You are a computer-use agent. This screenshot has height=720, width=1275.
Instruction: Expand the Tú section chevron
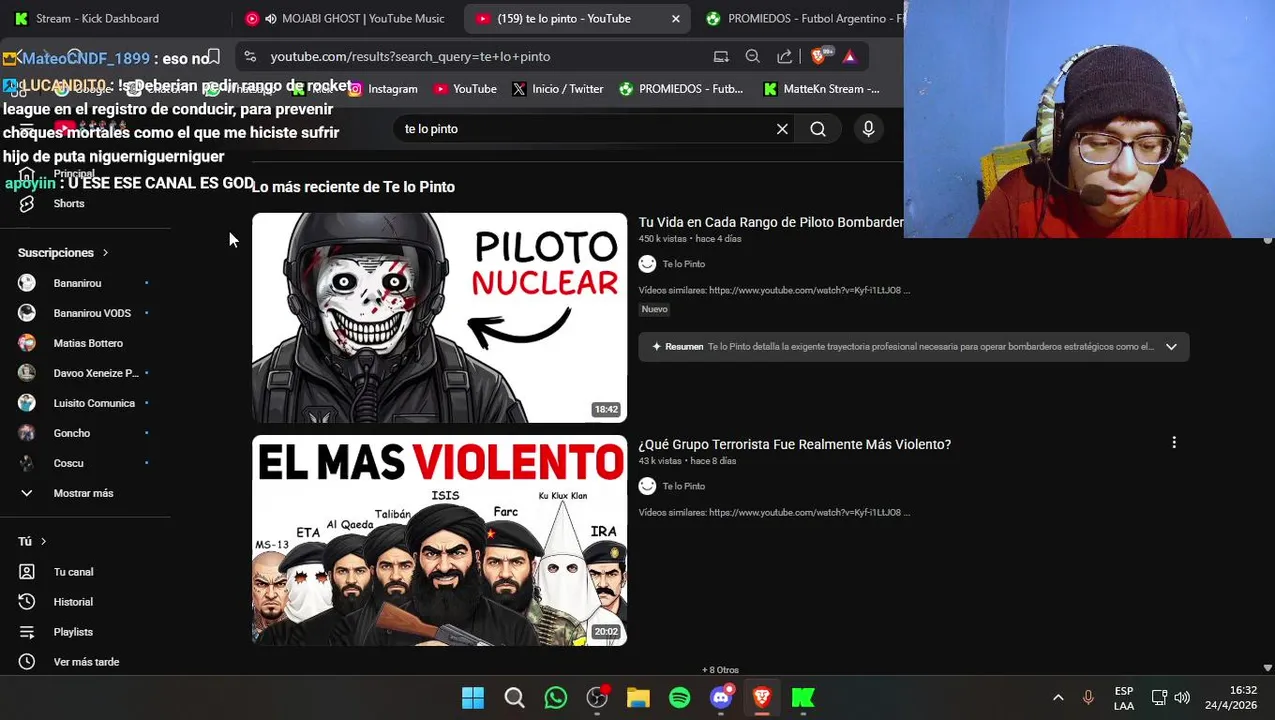(43, 542)
